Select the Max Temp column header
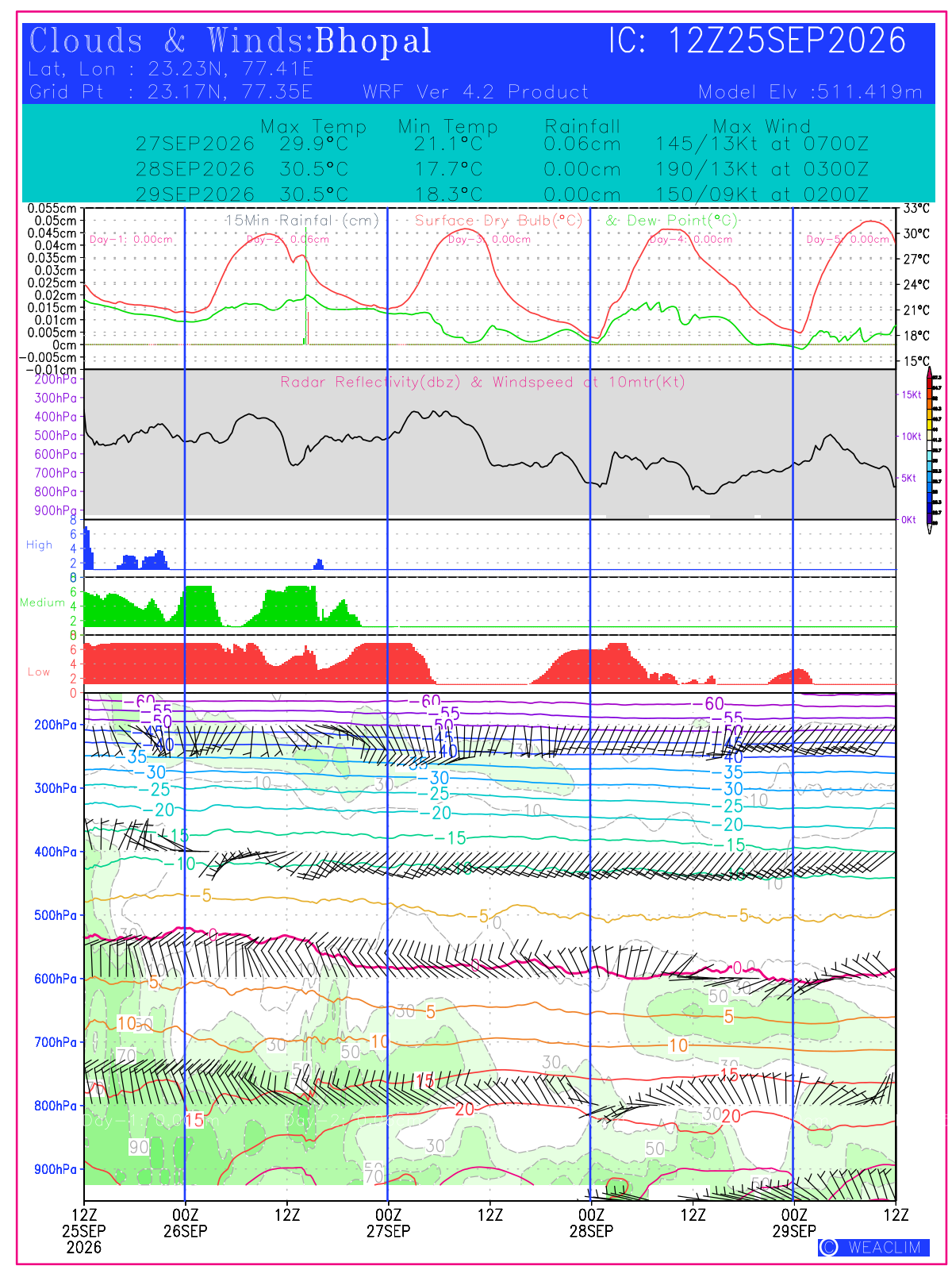The width and height of the screenshot is (952, 1270). point(313,126)
